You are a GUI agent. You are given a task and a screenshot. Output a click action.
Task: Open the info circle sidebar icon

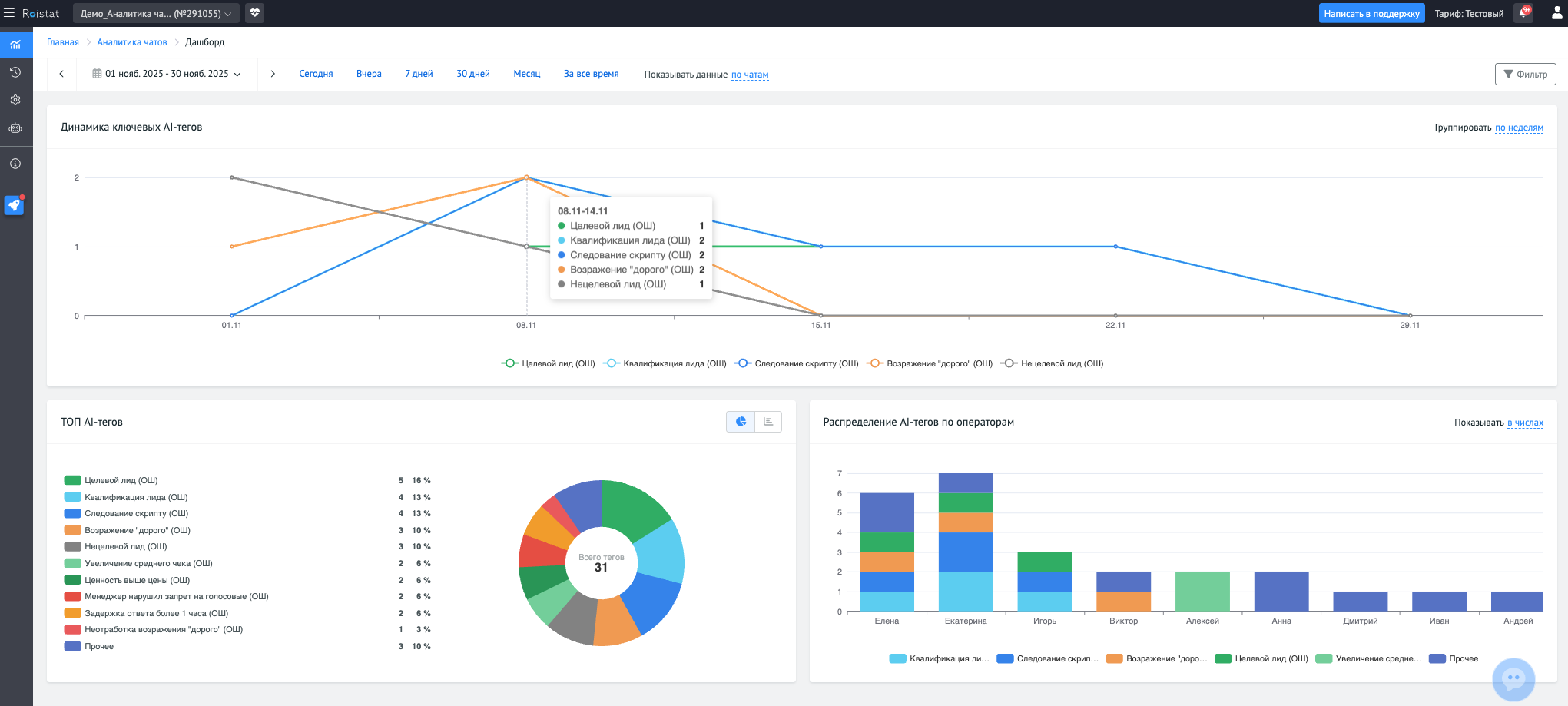(x=15, y=164)
